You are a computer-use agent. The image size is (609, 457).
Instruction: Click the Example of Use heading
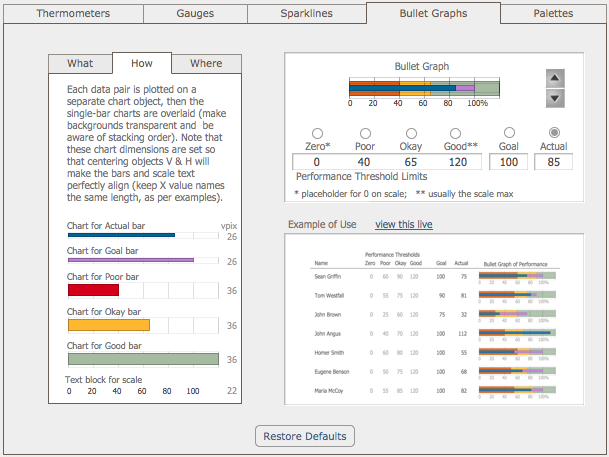pyautogui.click(x=322, y=224)
